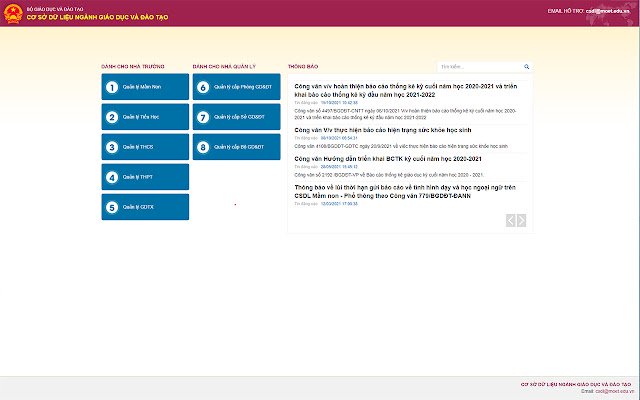The width and height of the screenshot is (640, 400).
Task: Click the national emblem logo in the header
Action: click(13, 13)
